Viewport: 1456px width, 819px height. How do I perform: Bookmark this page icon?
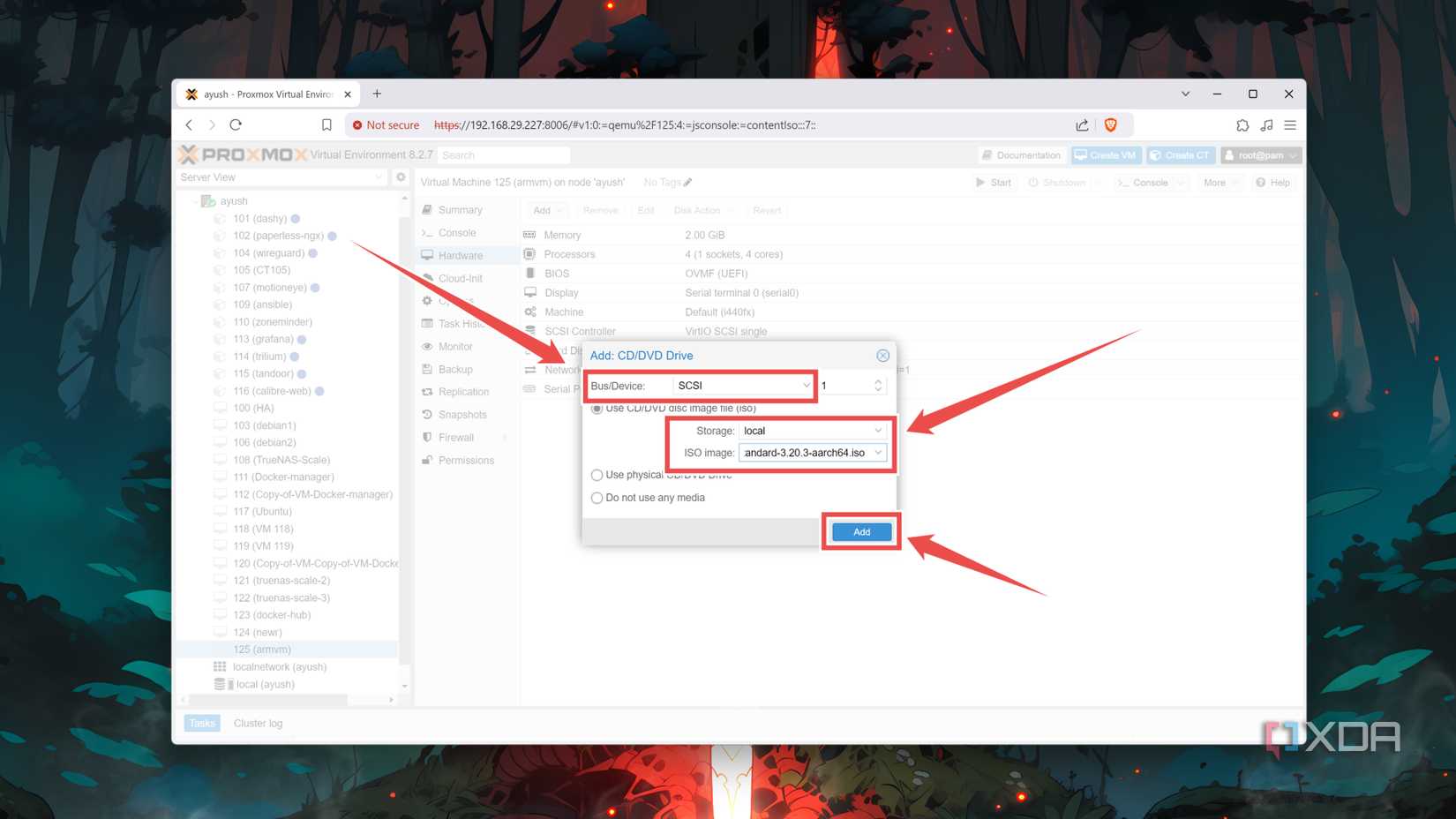pos(326,125)
